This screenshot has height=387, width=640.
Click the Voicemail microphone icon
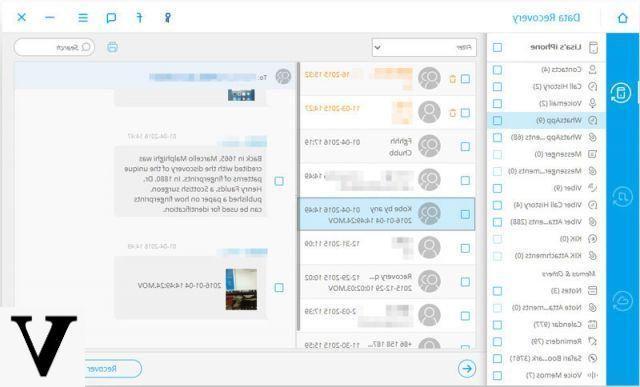tap(592, 103)
